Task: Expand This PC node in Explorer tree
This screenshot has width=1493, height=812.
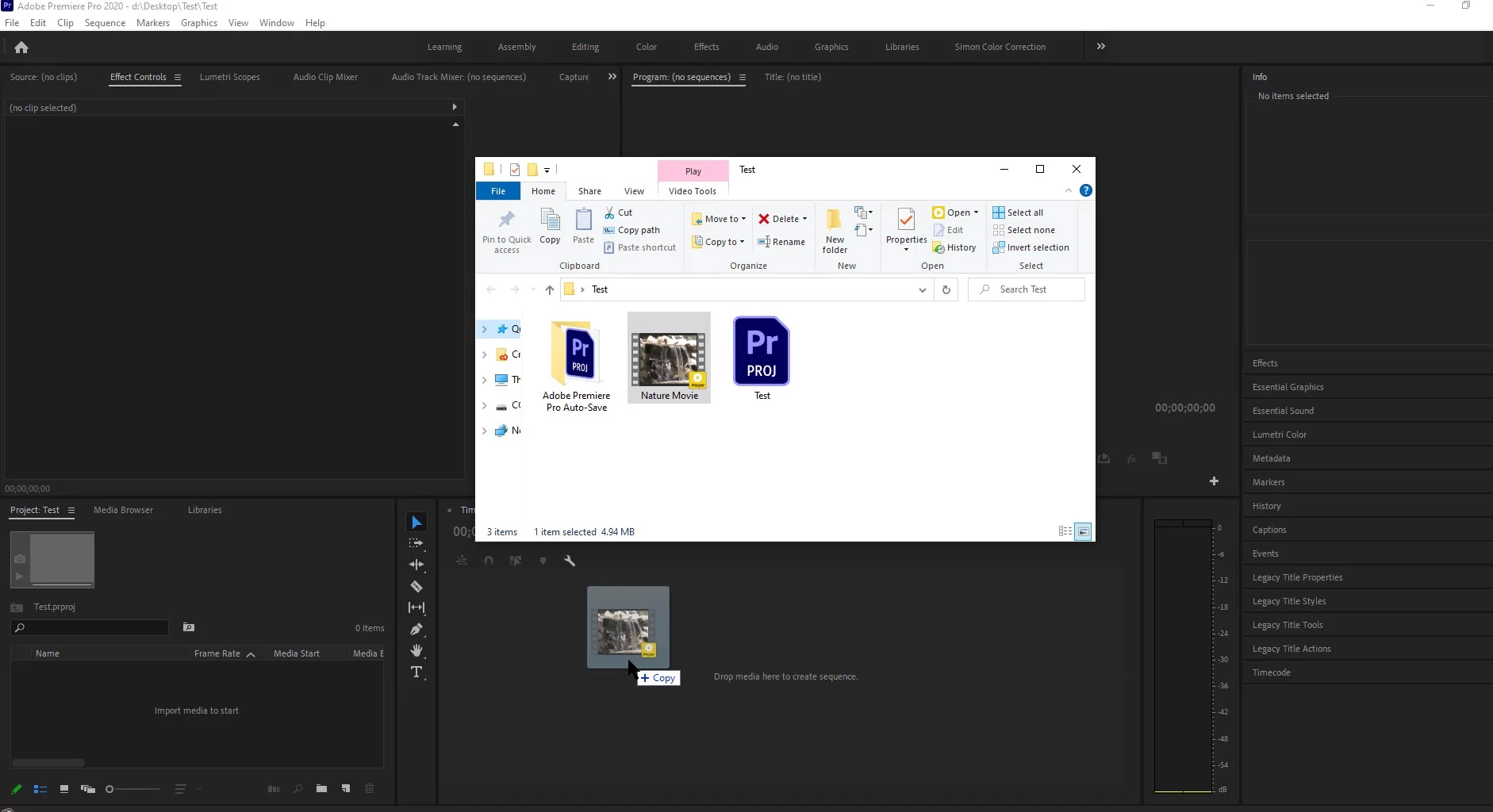Action: tap(485, 380)
